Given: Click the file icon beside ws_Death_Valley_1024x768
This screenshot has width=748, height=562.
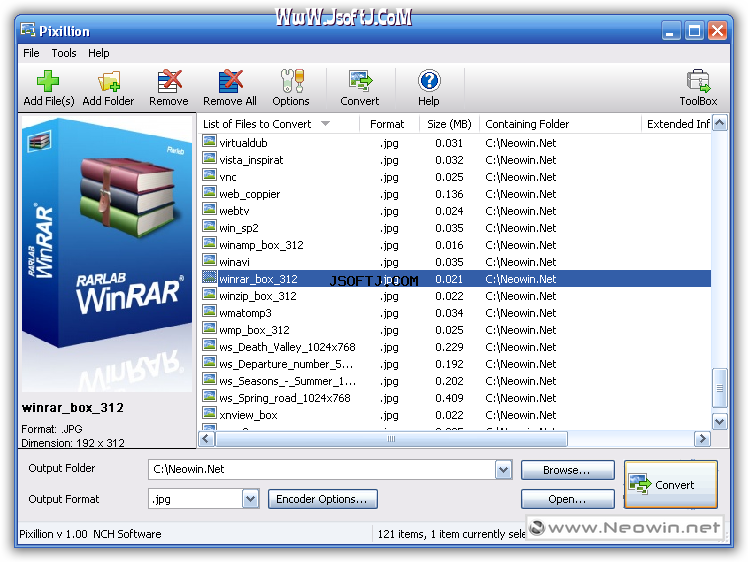Looking at the screenshot, I should (209, 345).
